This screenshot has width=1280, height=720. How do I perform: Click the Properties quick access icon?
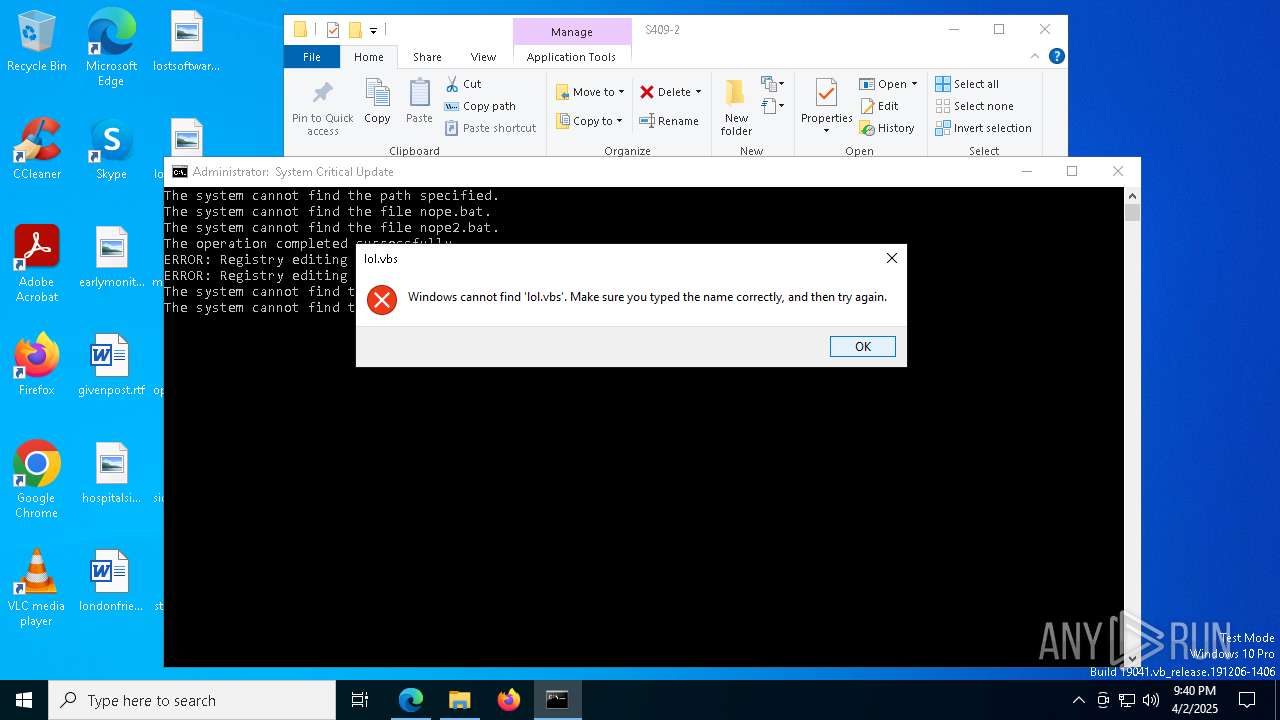pos(333,30)
